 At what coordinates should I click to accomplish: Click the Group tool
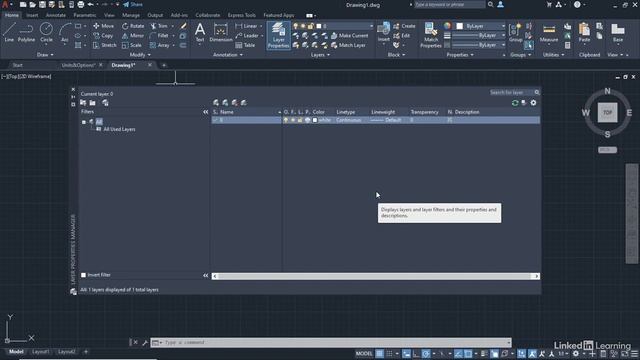(516, 32)
